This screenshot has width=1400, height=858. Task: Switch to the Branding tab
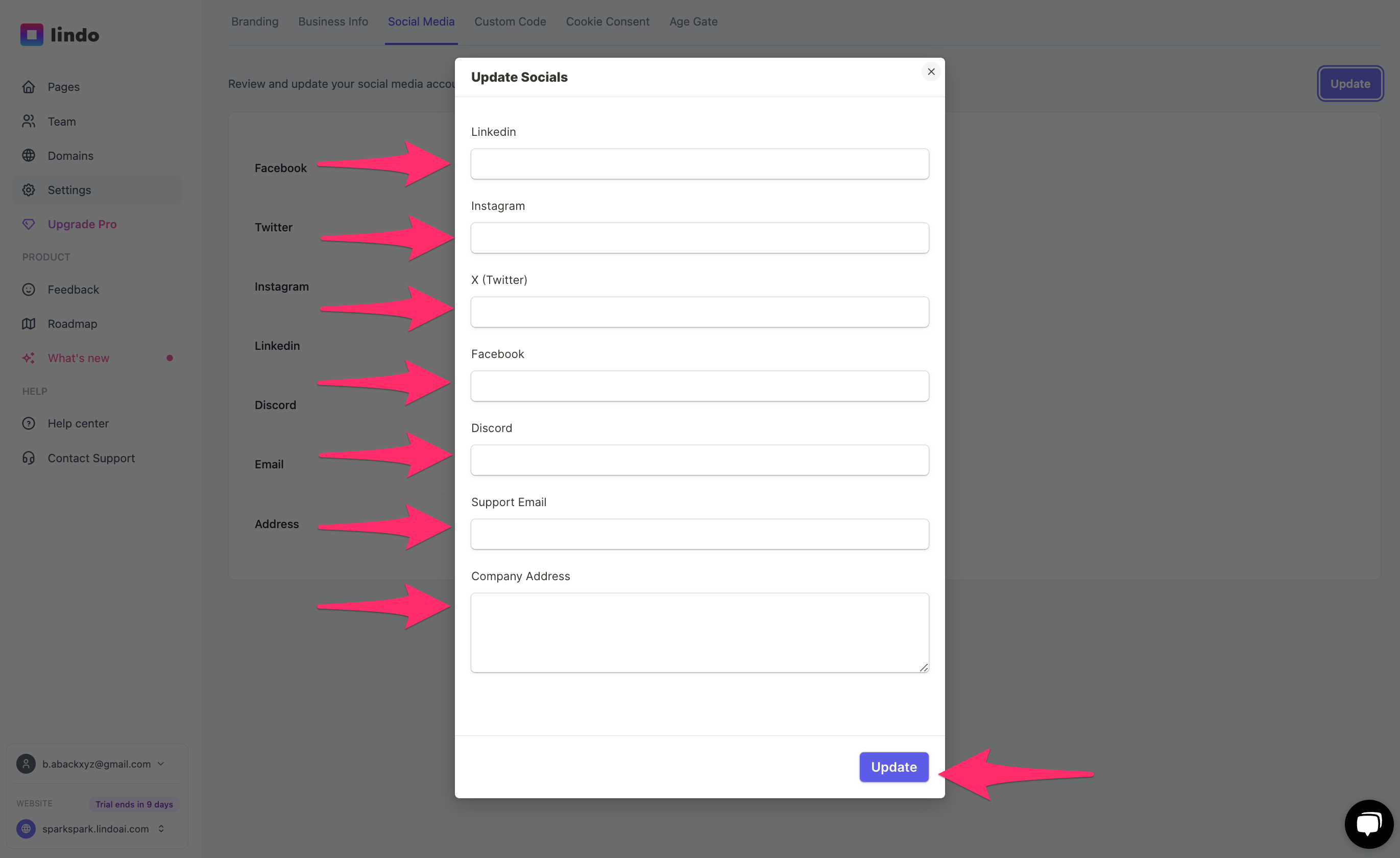pyautogui.click(x=255, y=21)
